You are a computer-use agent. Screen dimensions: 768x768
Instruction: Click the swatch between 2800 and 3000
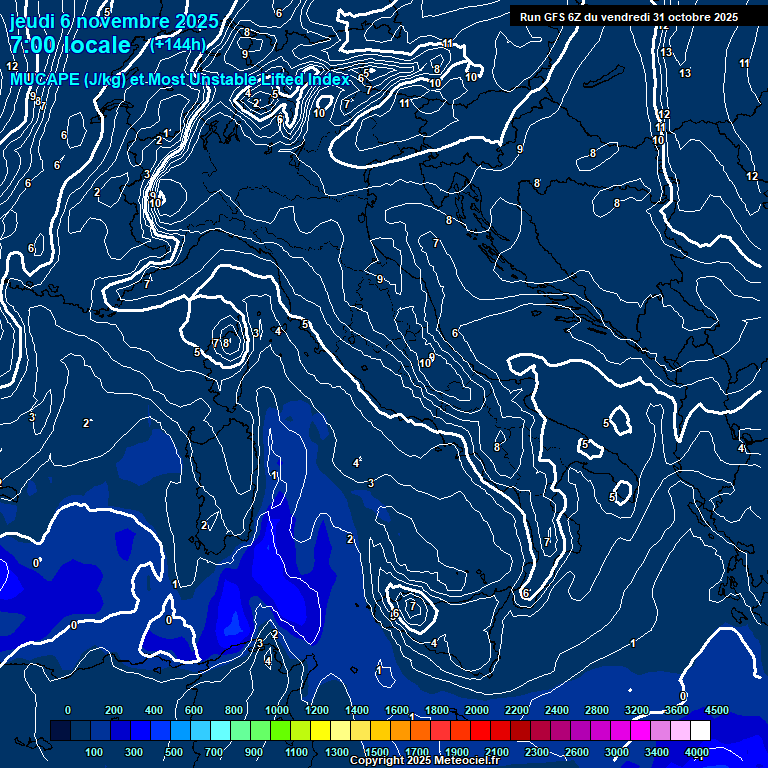(x=600, y=730)
